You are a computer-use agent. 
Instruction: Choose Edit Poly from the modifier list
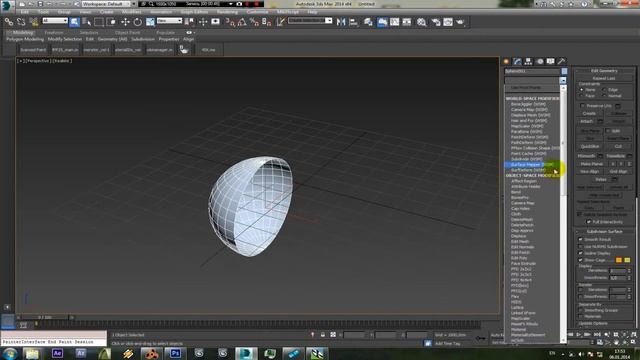(519, 258)
